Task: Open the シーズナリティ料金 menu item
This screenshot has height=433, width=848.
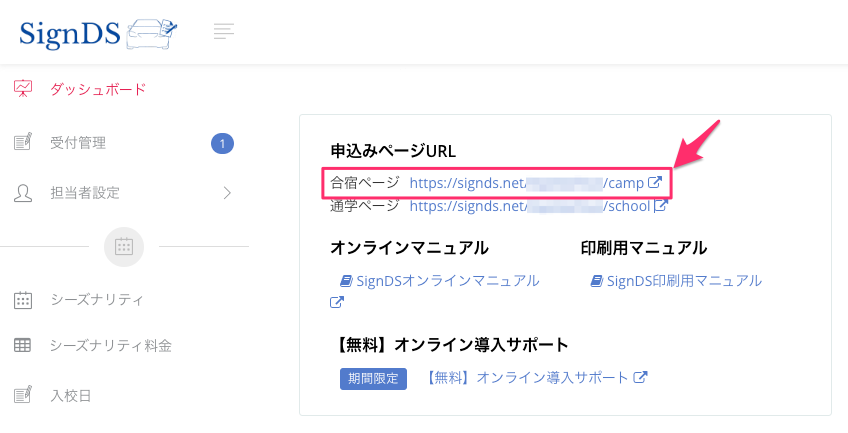Action: (x=110, y=346)
